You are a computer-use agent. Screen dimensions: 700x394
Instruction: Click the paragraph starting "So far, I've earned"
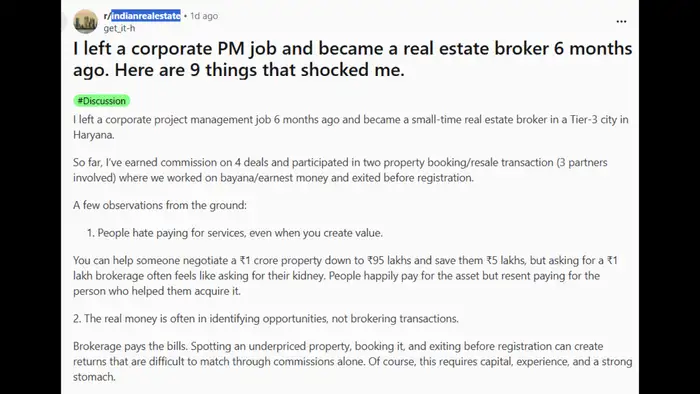pos(340,170)
